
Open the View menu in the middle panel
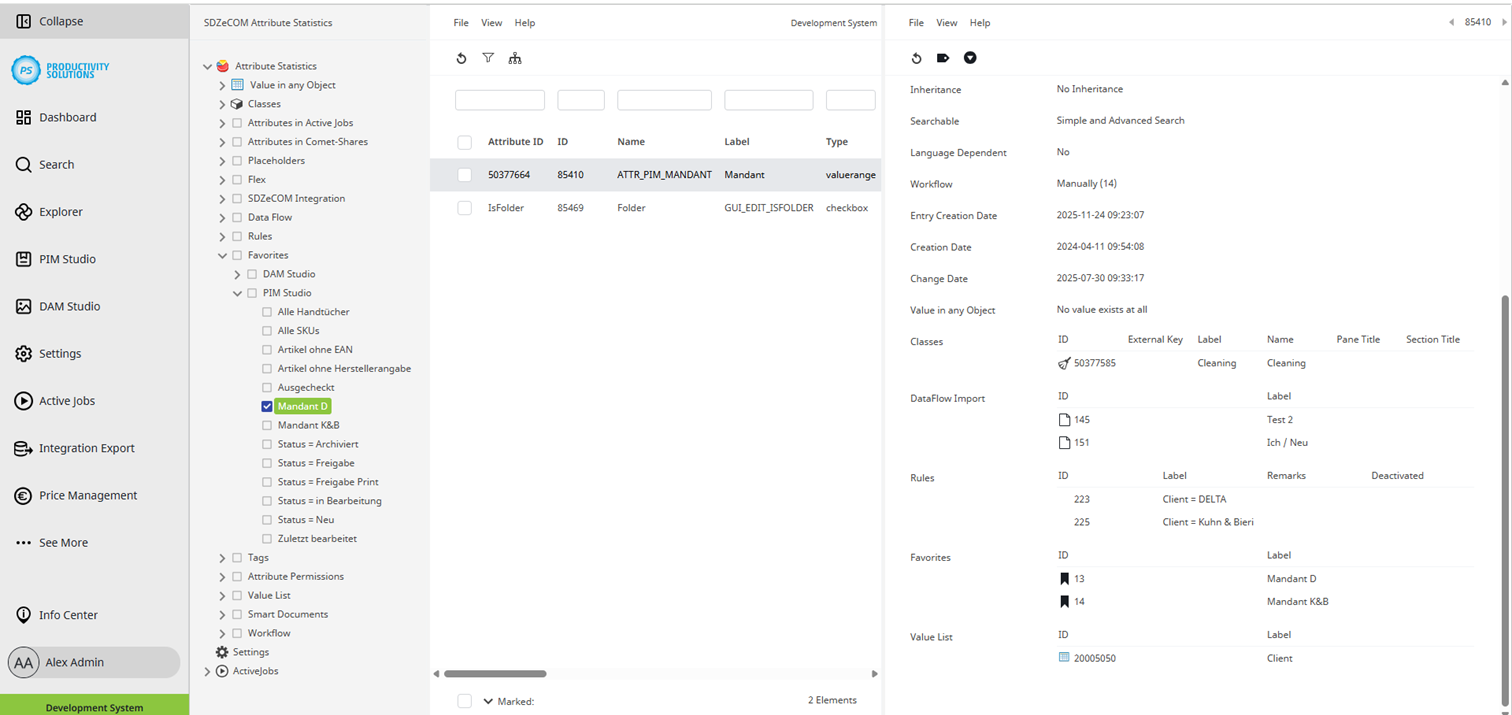[491, 22]
